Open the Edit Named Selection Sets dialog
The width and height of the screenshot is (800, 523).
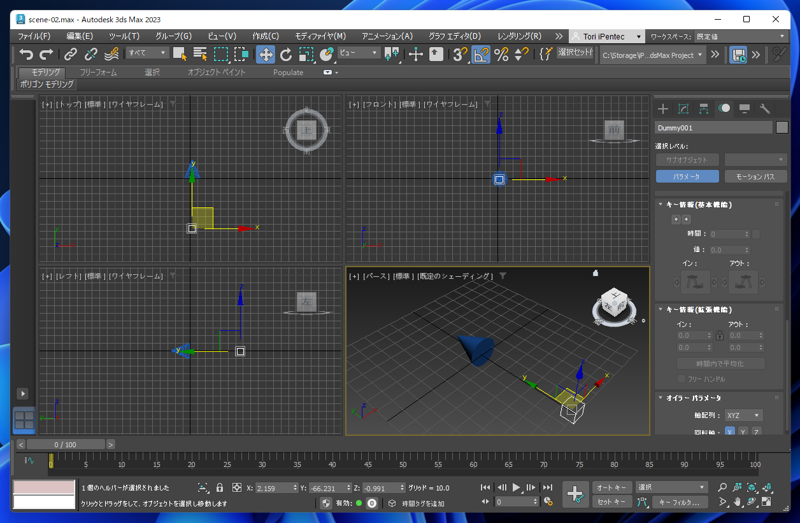545,54
